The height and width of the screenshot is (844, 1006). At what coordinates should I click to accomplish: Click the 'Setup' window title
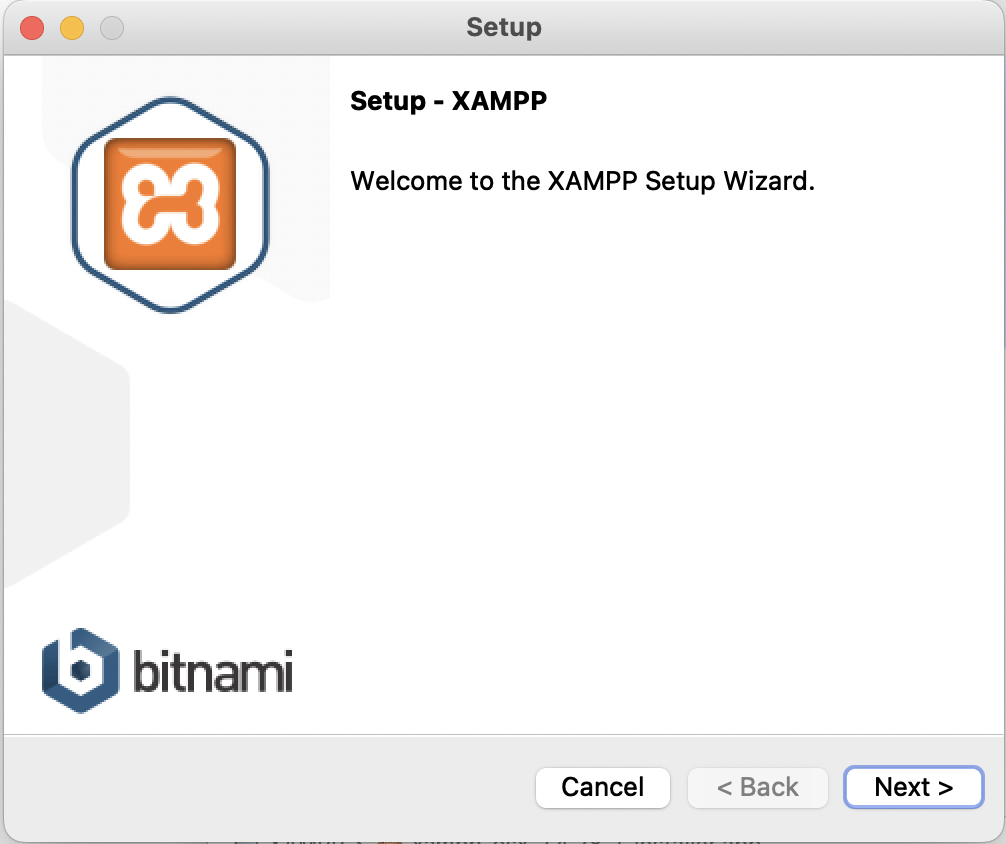click(x=504, y=28)
